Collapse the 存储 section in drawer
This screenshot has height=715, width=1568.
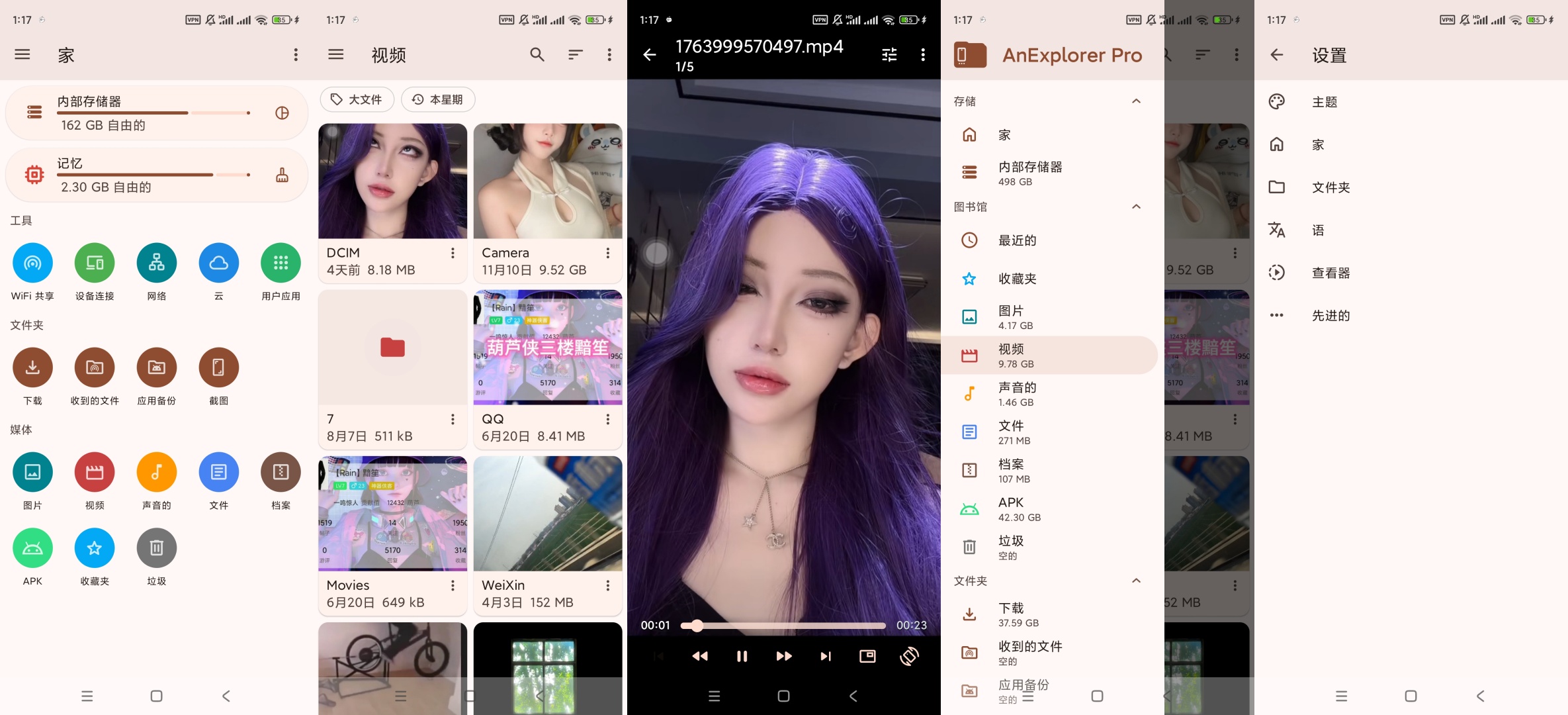[x=1136, y=101]
